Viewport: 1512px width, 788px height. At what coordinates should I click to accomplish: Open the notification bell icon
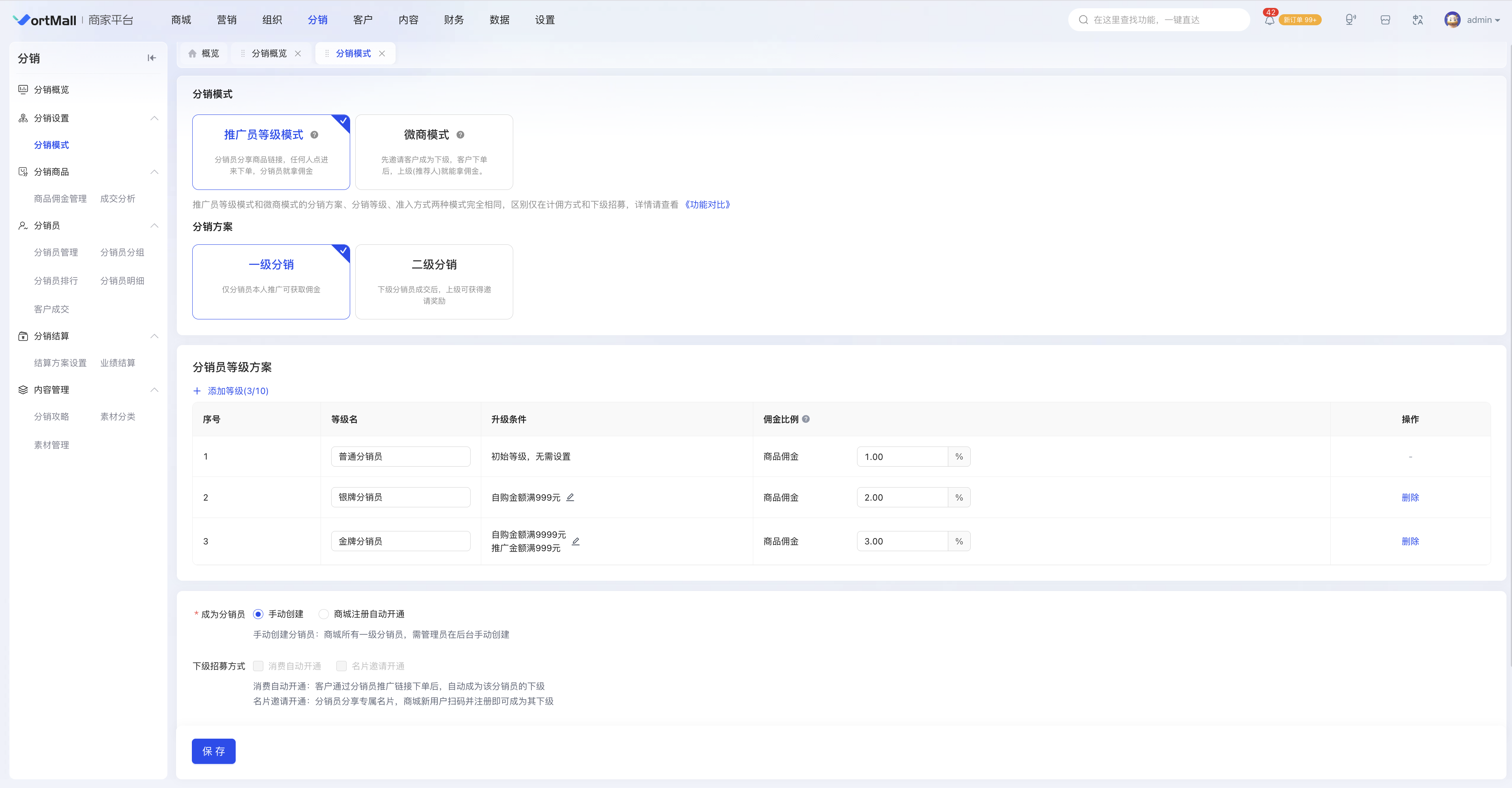[x=1270, y=21]
